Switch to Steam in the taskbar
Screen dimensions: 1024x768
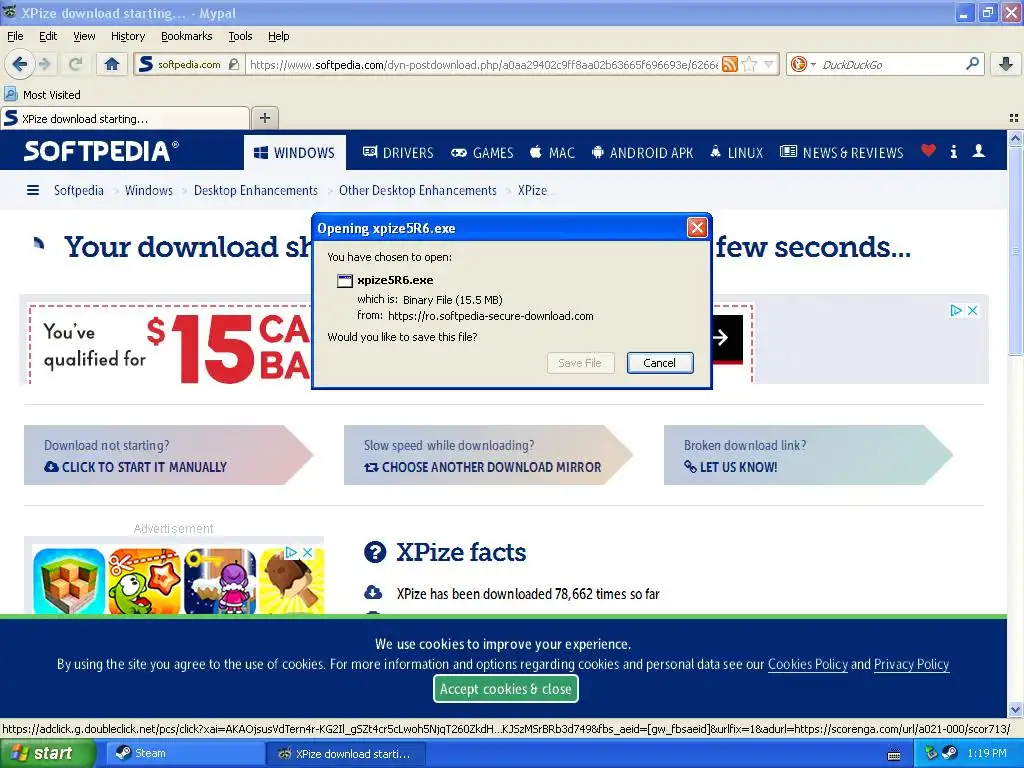point(184,753)
